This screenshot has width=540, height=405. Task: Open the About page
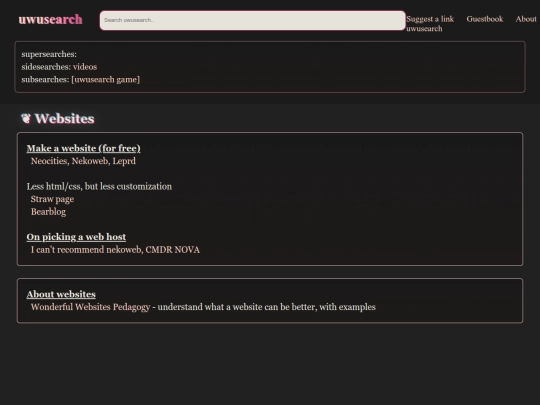[526, 19]
